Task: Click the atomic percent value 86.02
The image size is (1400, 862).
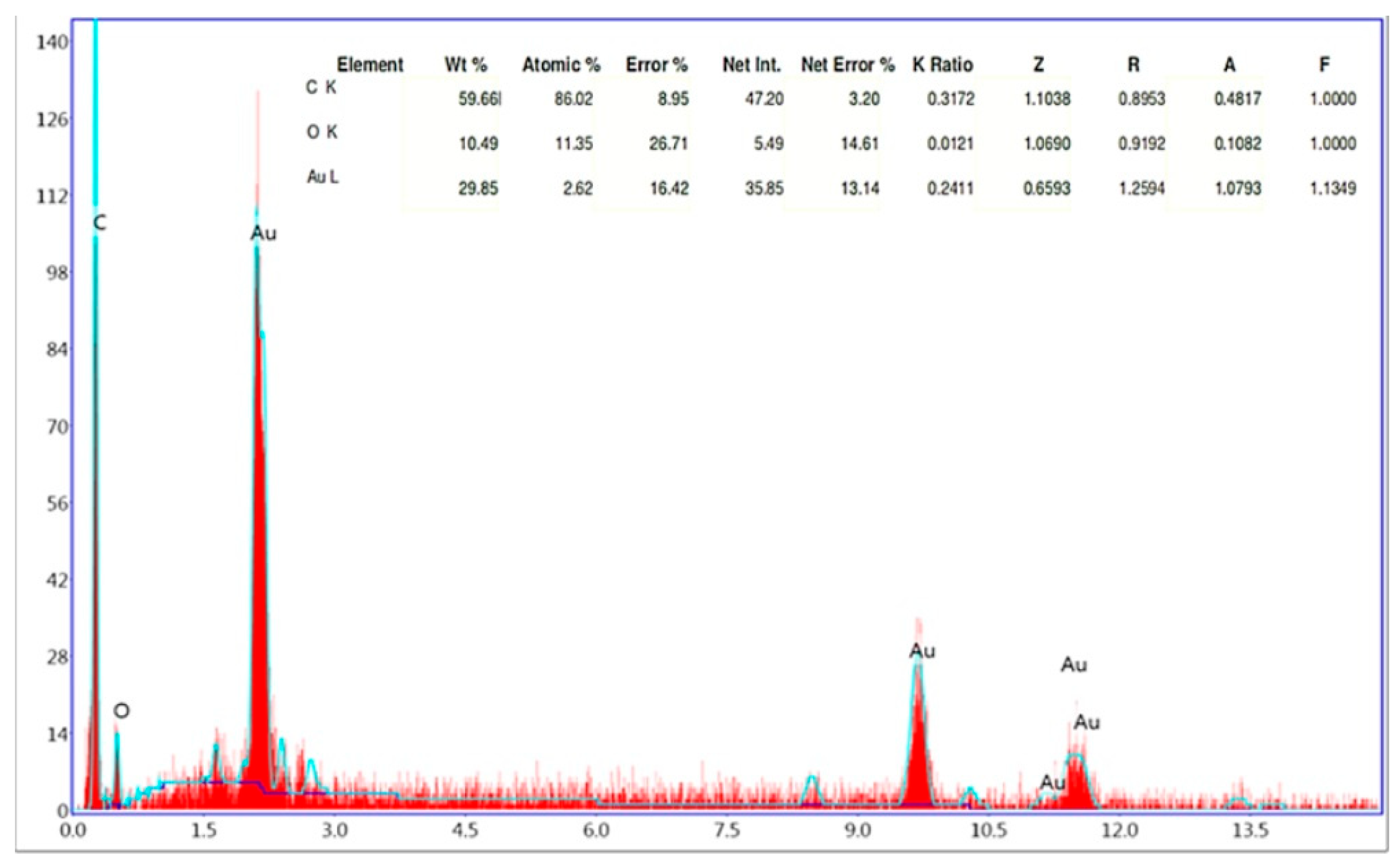Action: pos(574,99)
